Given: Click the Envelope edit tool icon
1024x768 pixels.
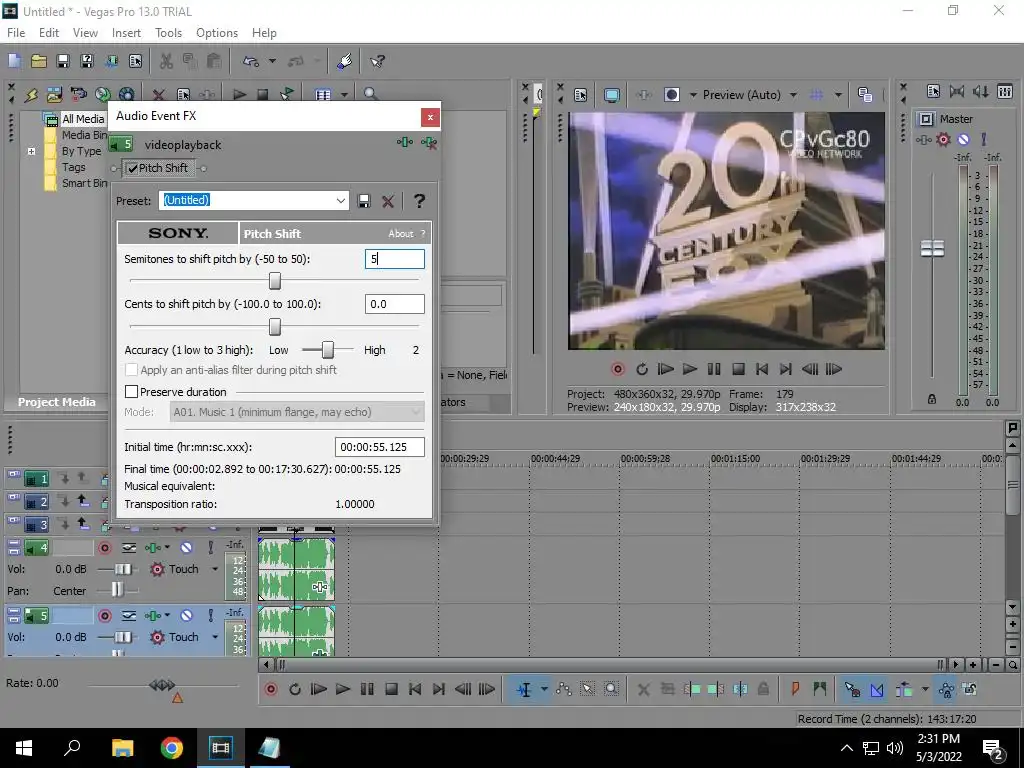Looking at the screenshot, I should pyautogui.click(x=563, y=690).
